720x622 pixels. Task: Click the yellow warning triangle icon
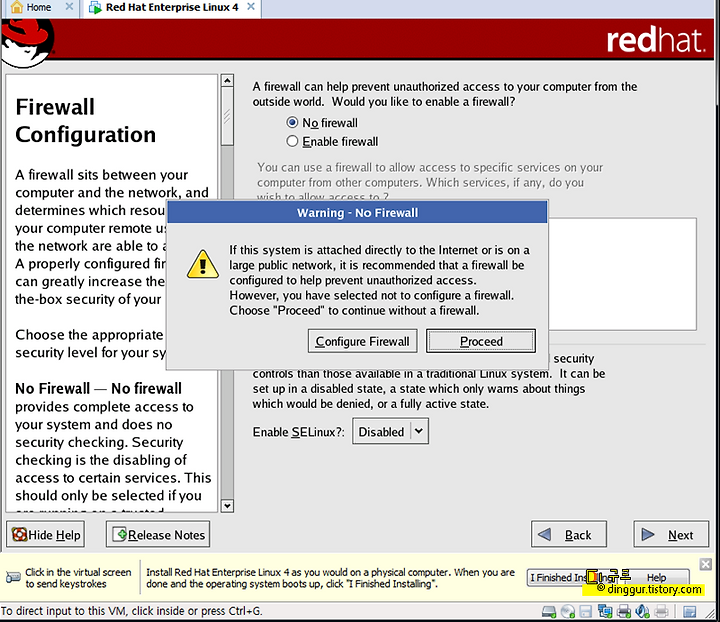click(202, 264)
